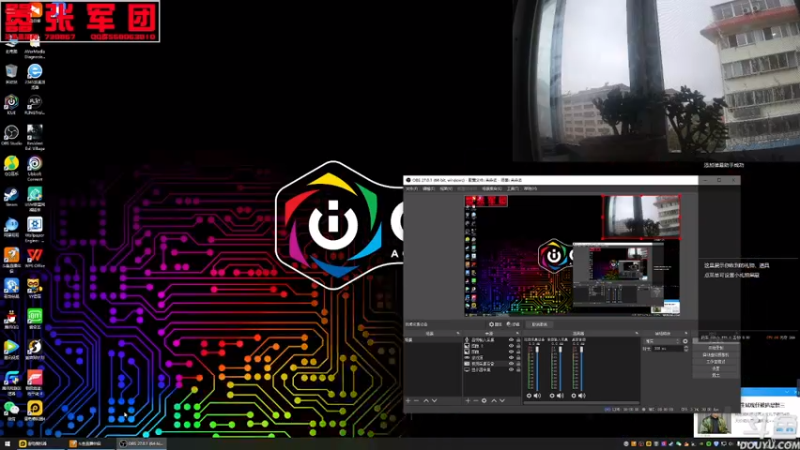Open the 场景集合 menu in OBS
800x450 pixels.
click(x=492, y=188)
